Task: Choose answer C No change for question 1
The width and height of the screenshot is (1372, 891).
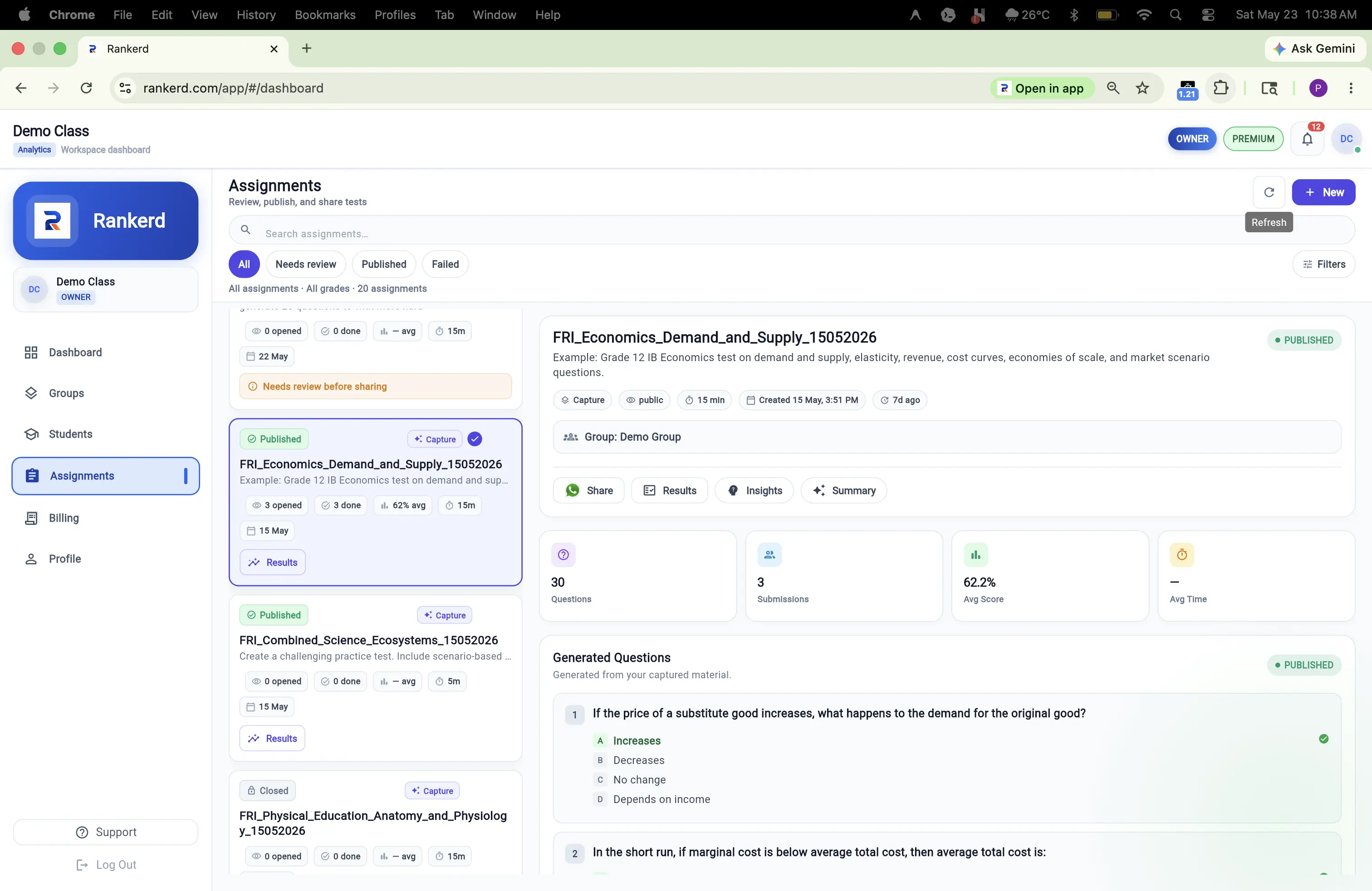Action: pyautogui.click(x=629, y=780)
